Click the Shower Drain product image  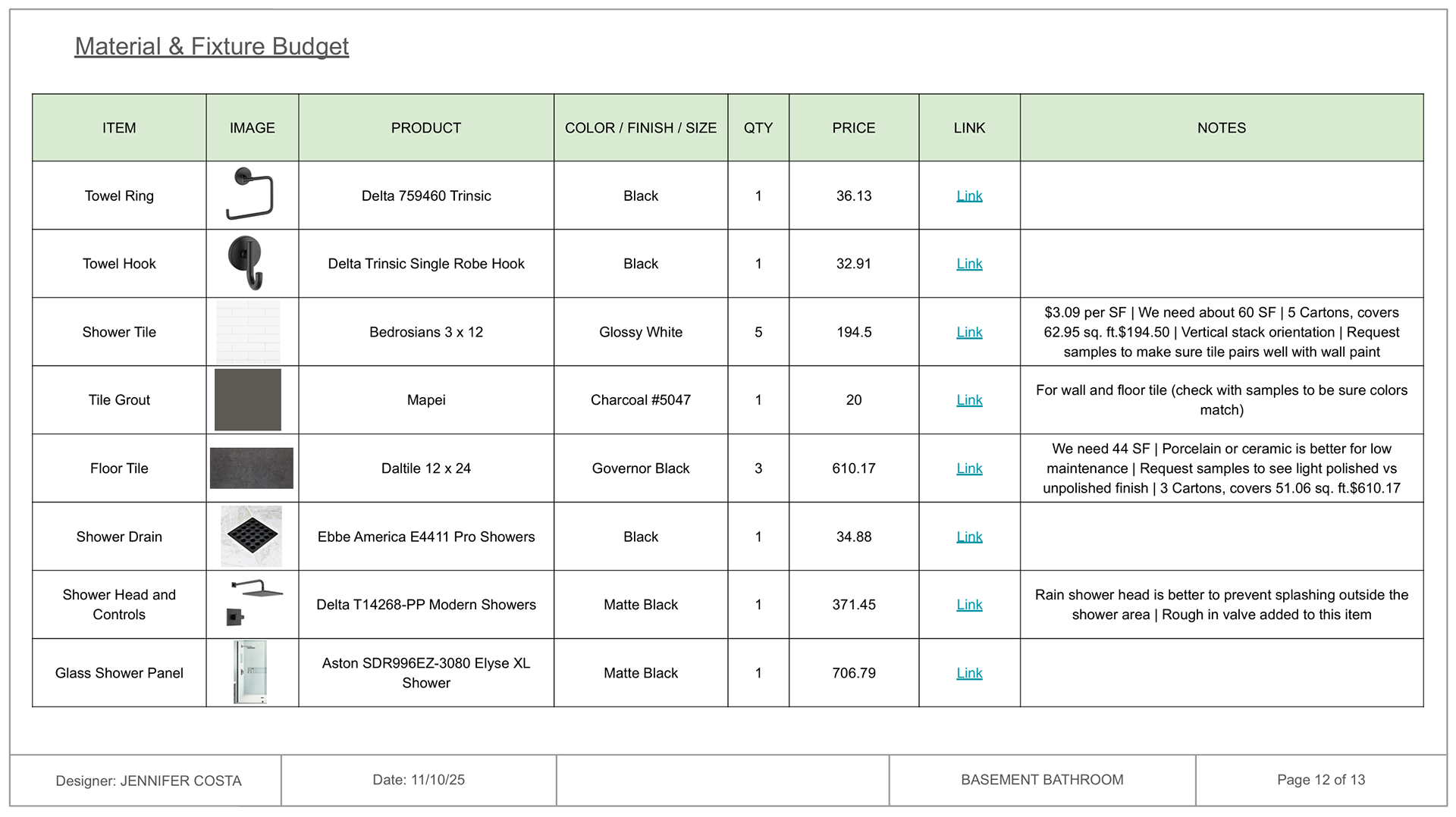point(251,537)
